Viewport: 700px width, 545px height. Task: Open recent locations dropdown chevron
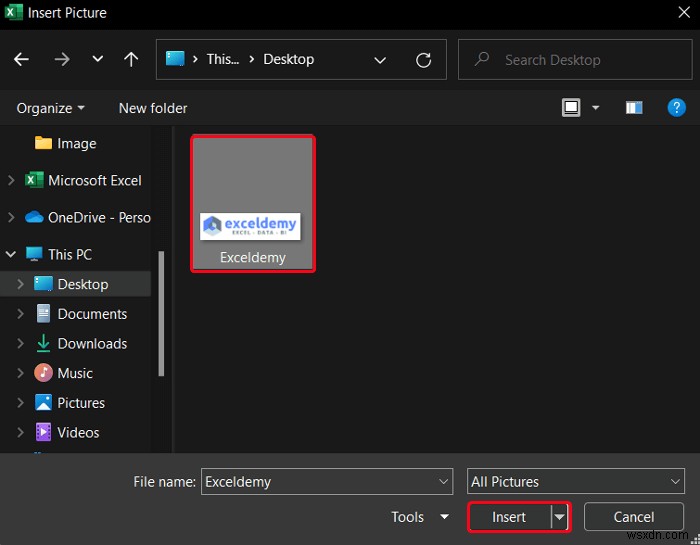coord(97,59)
